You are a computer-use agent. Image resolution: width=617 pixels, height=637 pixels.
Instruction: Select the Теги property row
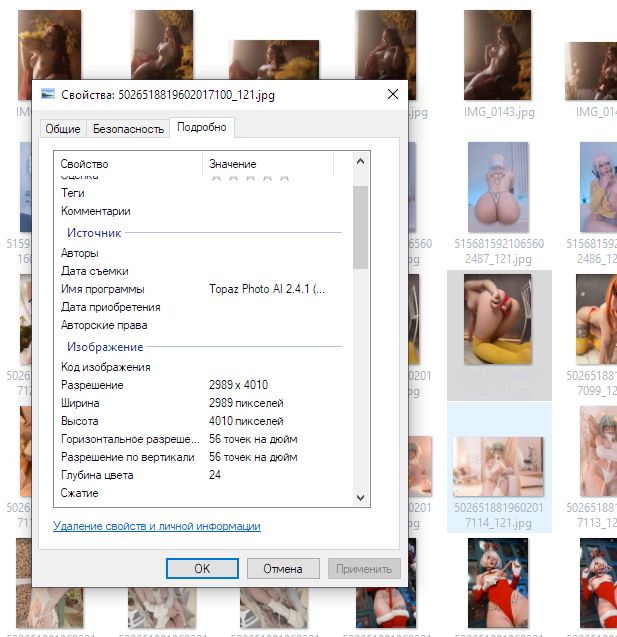point(201,193)
